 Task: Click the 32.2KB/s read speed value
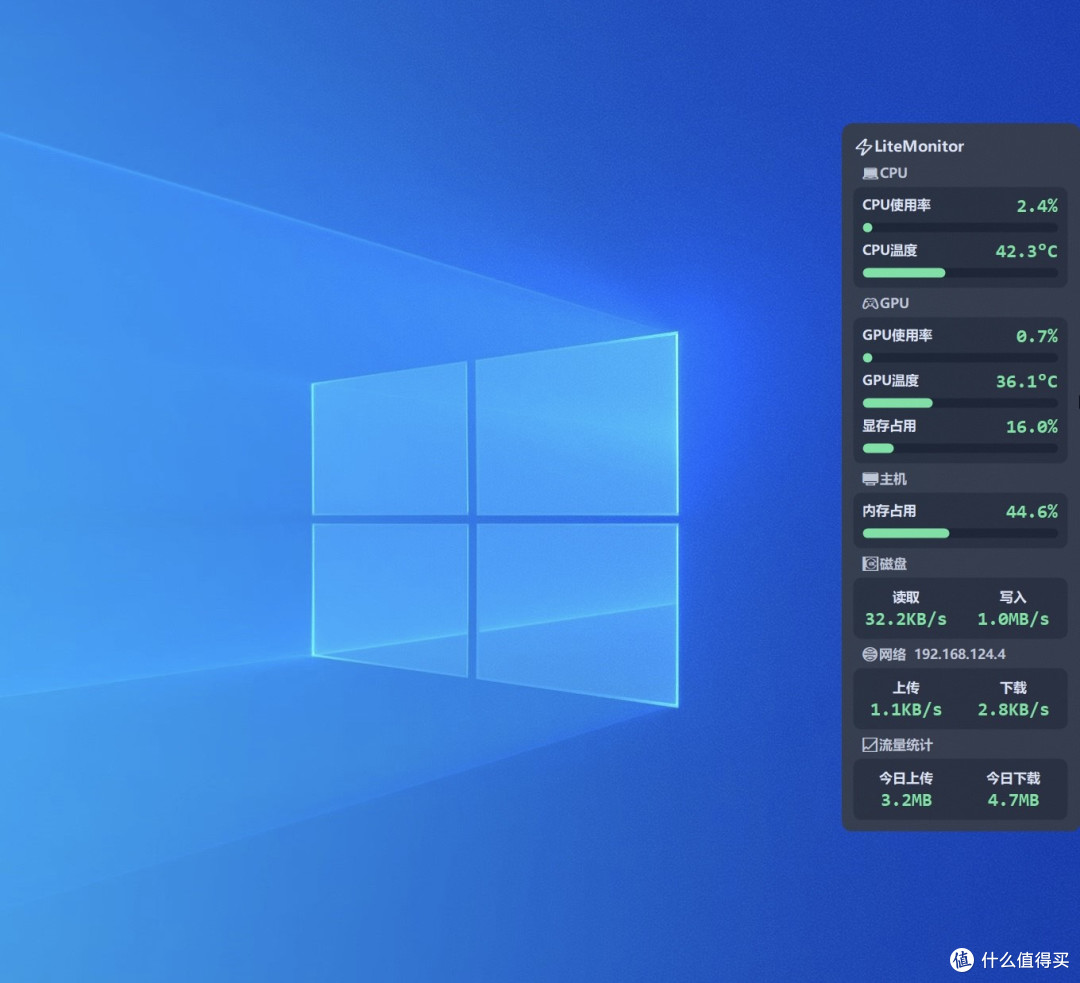(x=906, y=619)
